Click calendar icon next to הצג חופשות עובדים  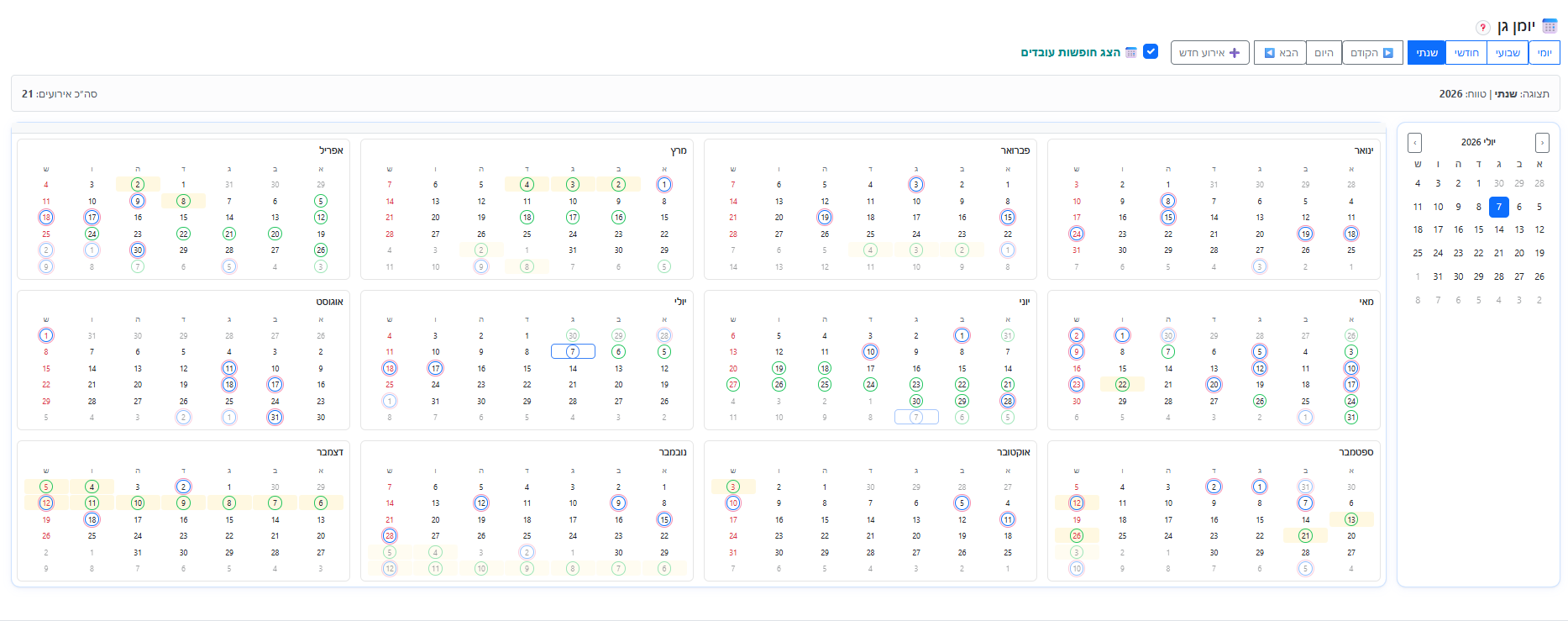1130,52
